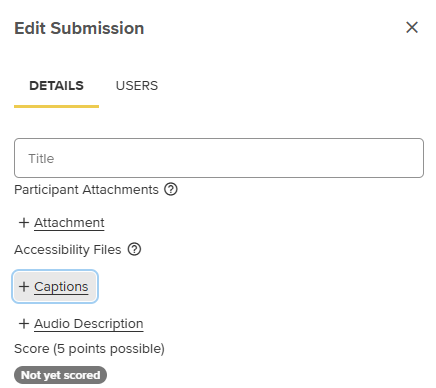Select the DETAILS tab
The height and width of the screenshot is (388, 436).
click(x=56, y=86)
